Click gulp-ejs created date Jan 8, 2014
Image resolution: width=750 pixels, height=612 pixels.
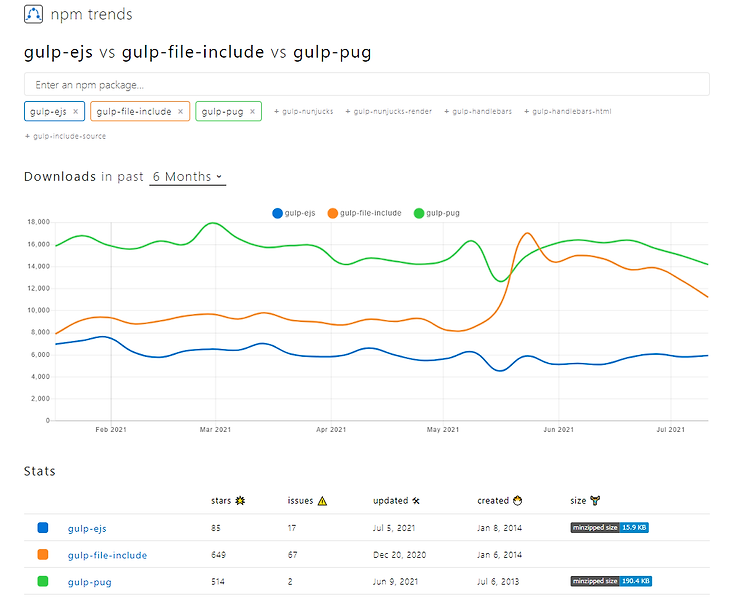pos(499,528)
